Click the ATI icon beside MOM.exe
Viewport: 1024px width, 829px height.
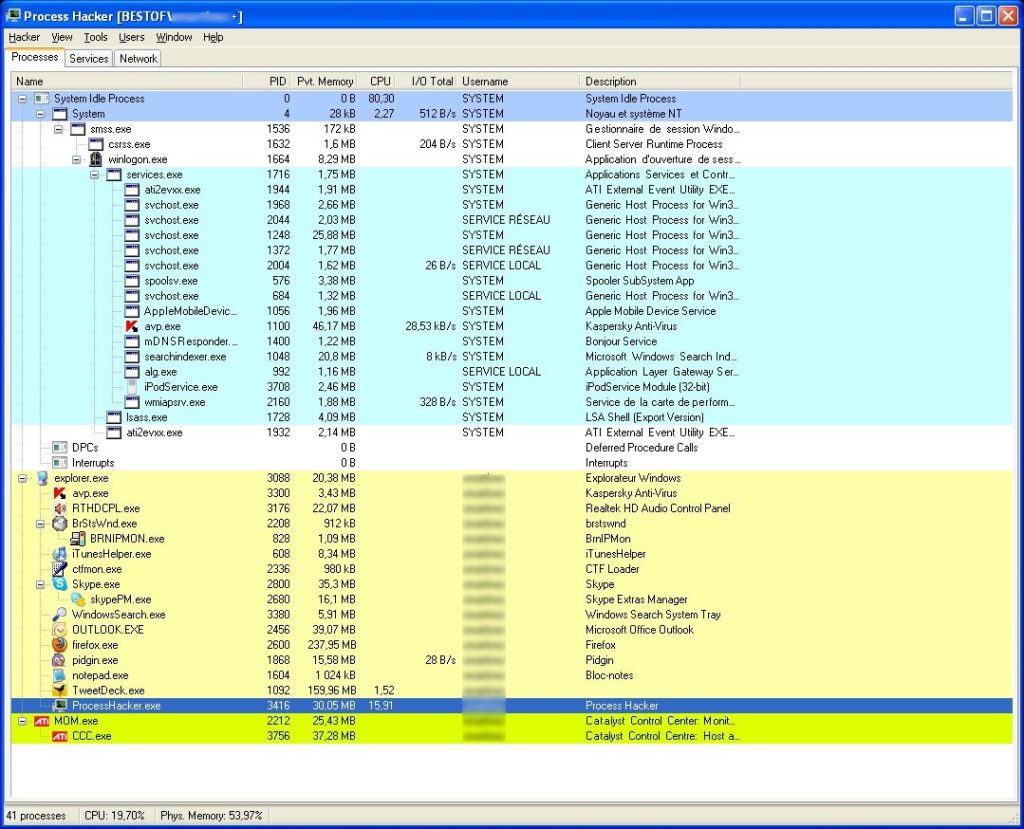point(42,721)
